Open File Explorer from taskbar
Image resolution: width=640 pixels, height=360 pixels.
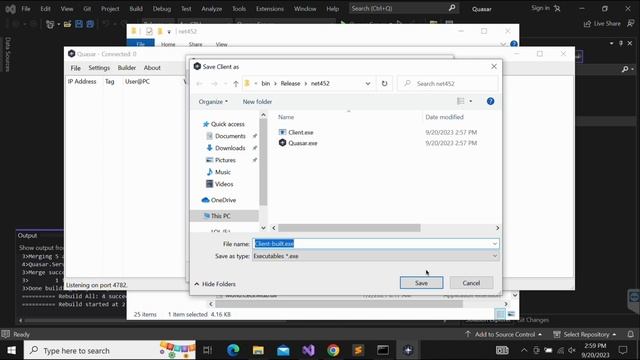[258, 350]
